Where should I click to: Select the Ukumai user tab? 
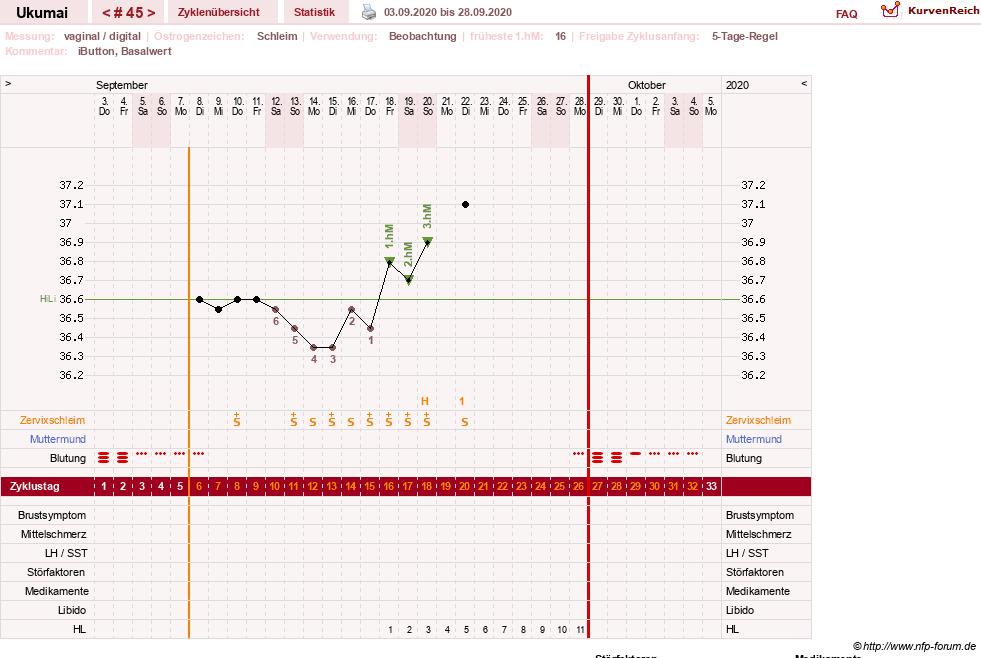pyautogui.click(x=41, y=12)
